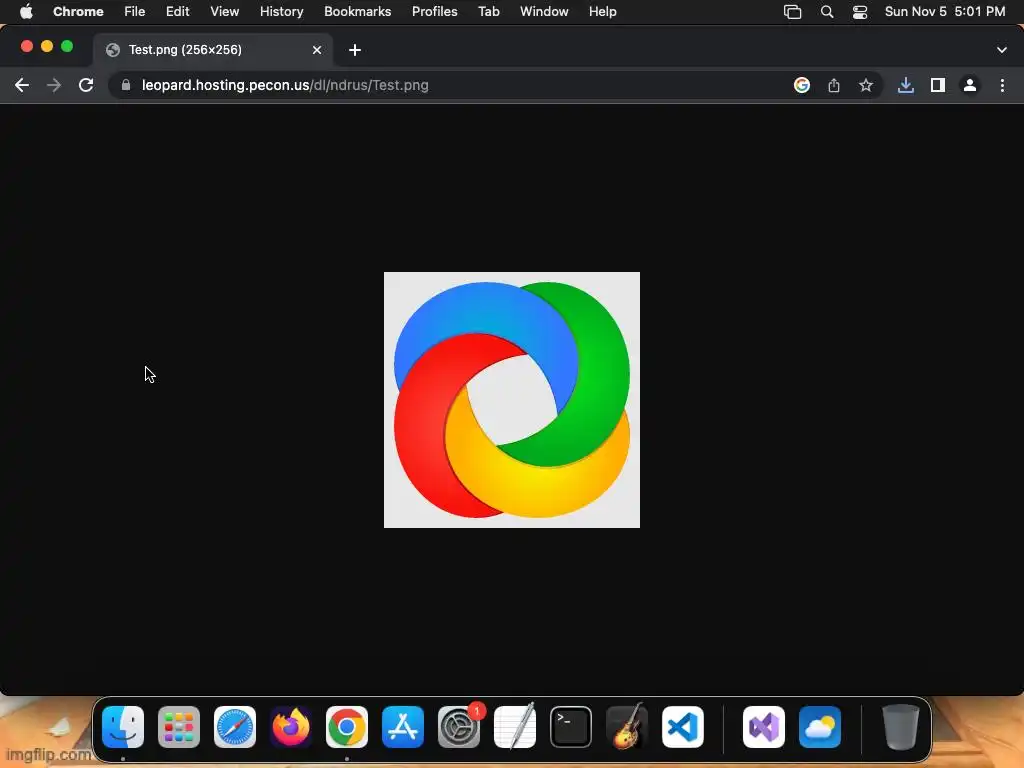Open the File menu
This screenshot has height=768, width=1024.
tap(135, 12)
